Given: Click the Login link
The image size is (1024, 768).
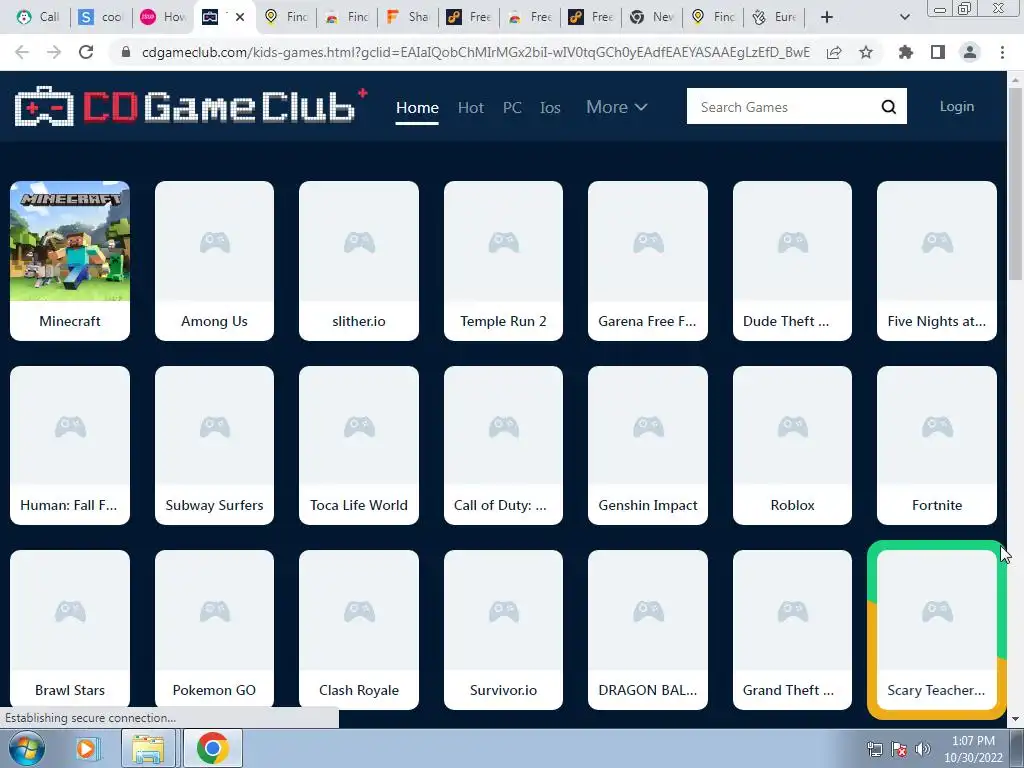Looking at the screenshot, I should (957, 106).
